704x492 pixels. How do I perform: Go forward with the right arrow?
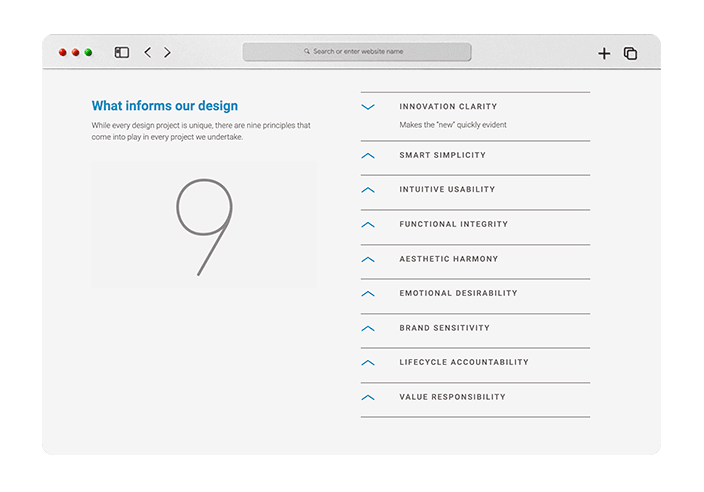167,52
